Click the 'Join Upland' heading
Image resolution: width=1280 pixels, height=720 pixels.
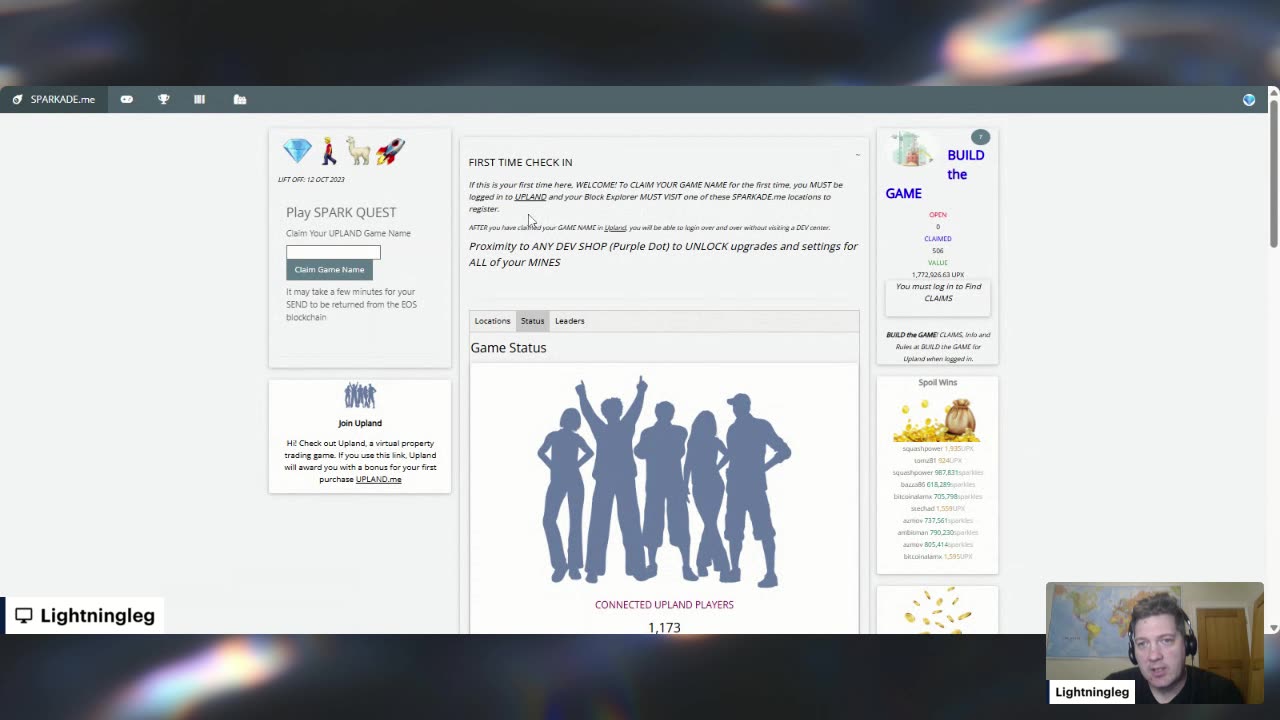click(360, 423)
